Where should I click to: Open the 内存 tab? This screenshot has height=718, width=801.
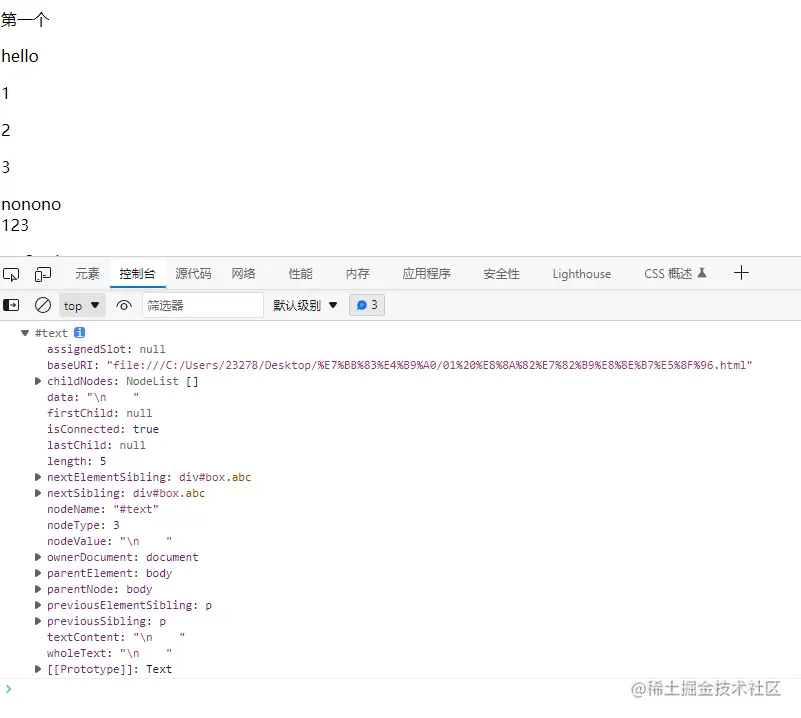coord(358,274)
